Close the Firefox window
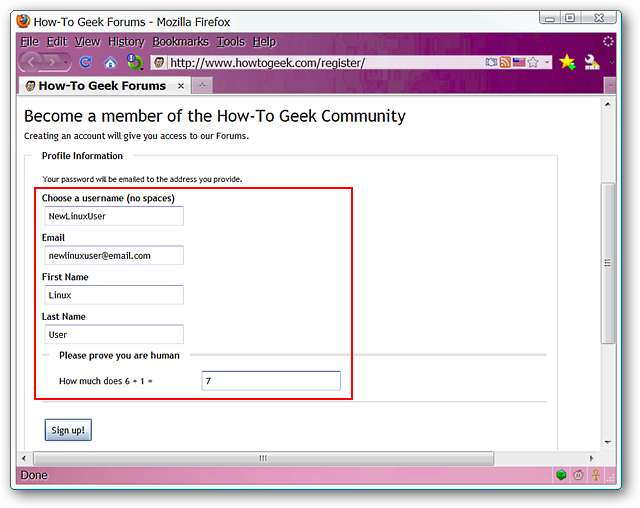 click(x=599, y=18)
